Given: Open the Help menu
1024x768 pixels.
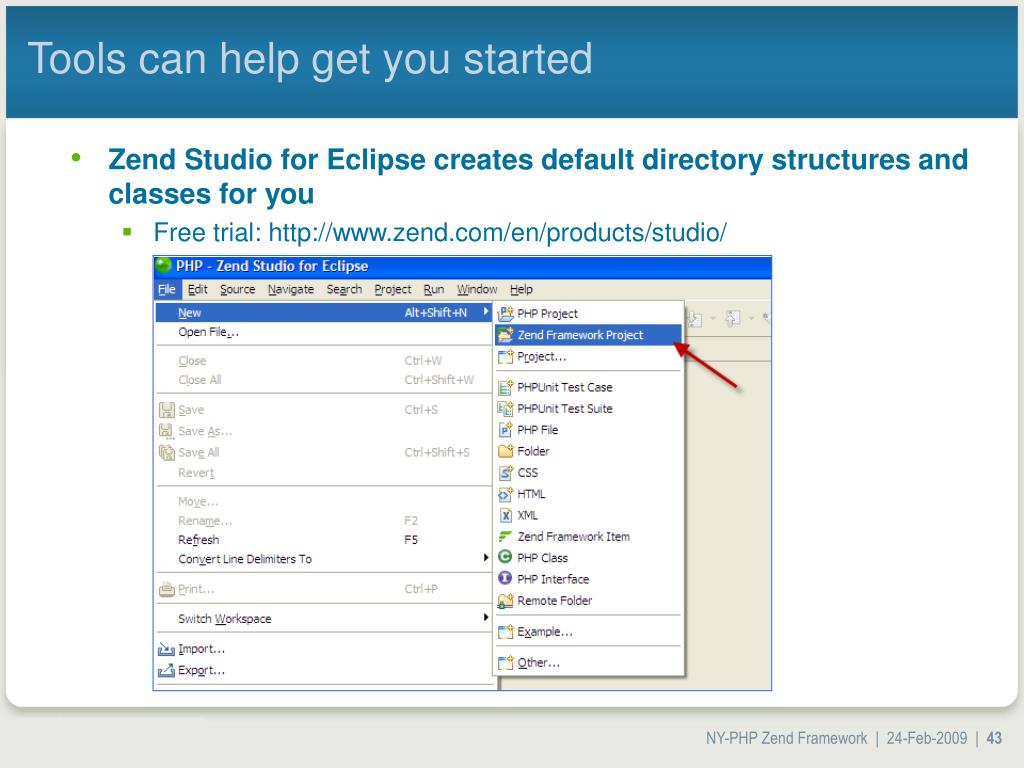Looking at the screenshot, I should (521, 289).
